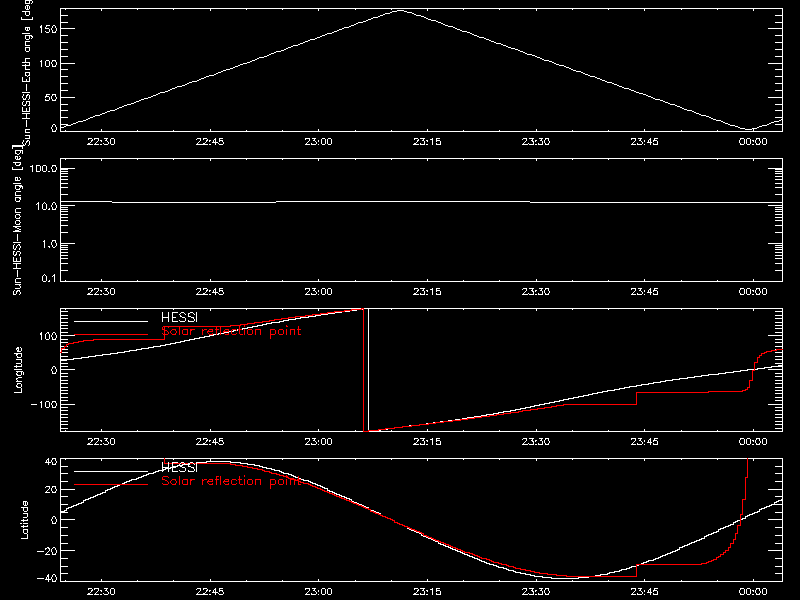Click 22:30 time label under Earth angle plot
Viewport: 800px width, 600px height.
(x=101, y=142)
